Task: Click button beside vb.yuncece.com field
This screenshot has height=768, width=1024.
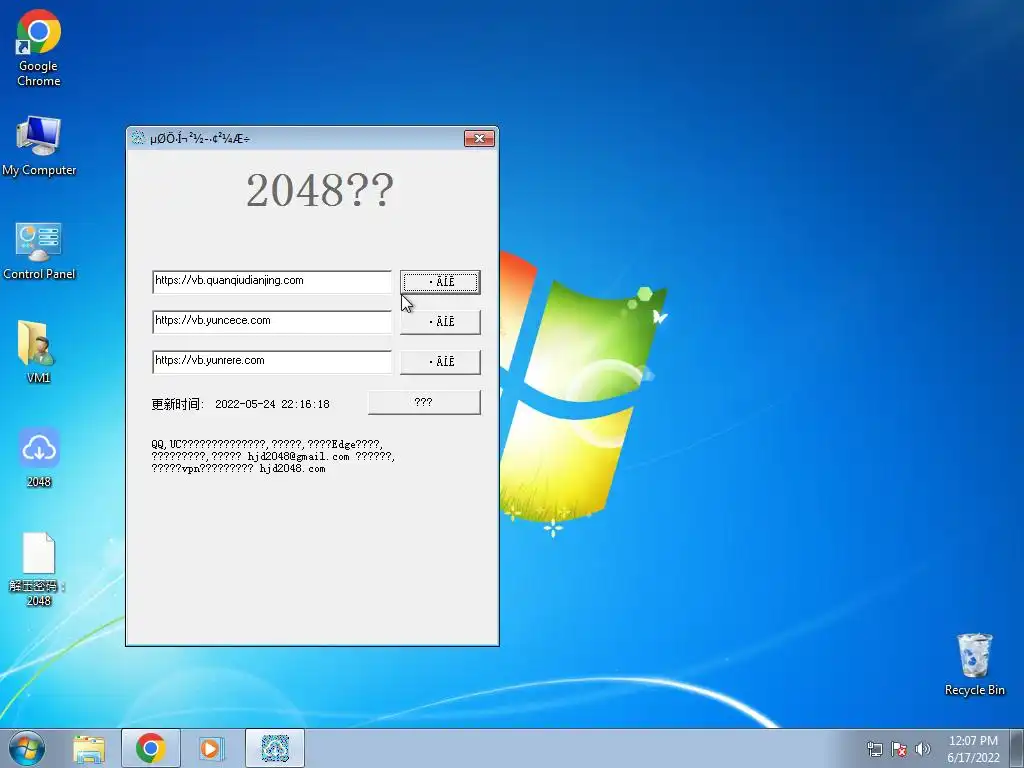Action: [440, 322]
